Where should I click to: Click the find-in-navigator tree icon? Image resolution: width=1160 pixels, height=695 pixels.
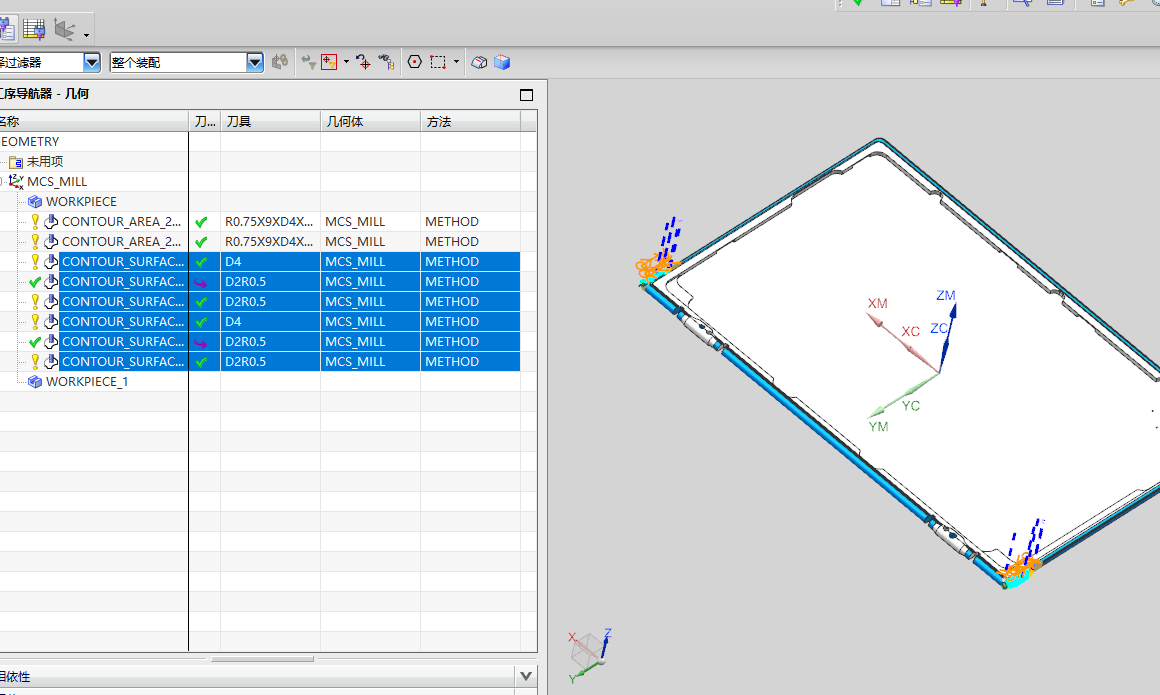pos(386,62)
